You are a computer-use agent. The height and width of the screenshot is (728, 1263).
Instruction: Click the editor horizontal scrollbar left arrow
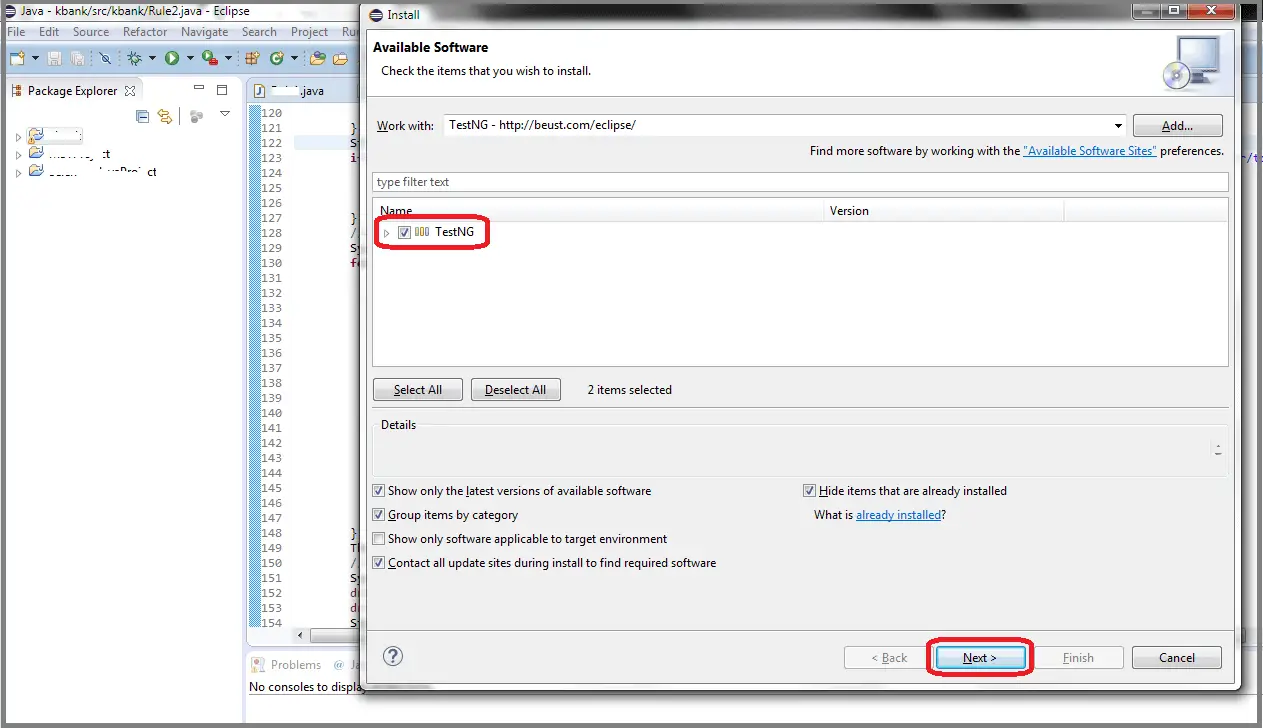pyautogui.click(x=301, y=636)
